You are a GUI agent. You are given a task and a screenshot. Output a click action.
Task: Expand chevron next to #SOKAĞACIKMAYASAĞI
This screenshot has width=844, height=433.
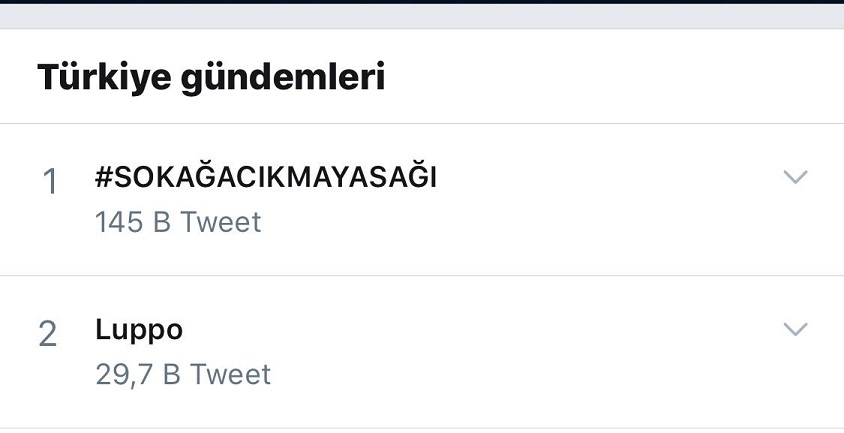pos(796,177)
